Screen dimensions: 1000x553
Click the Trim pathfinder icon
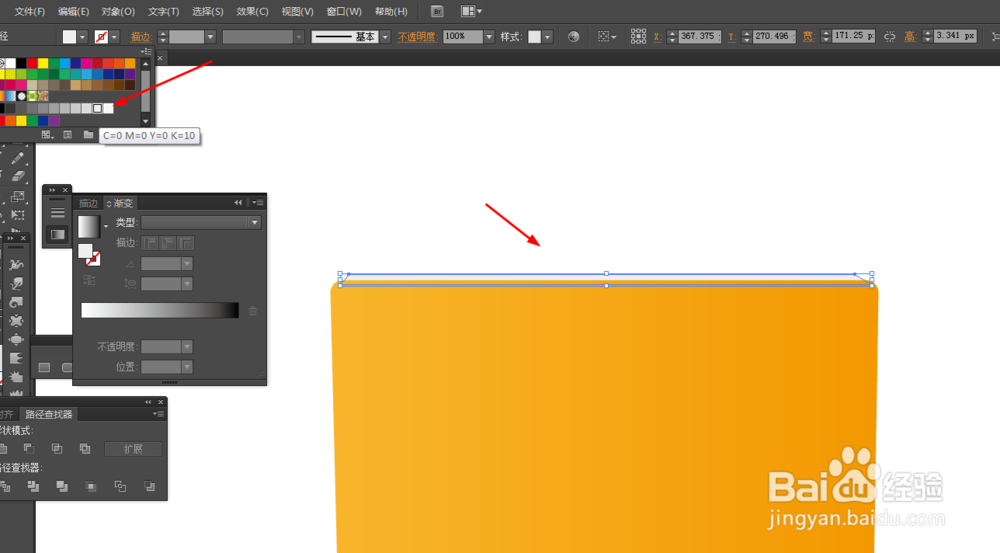click(33, 487)
